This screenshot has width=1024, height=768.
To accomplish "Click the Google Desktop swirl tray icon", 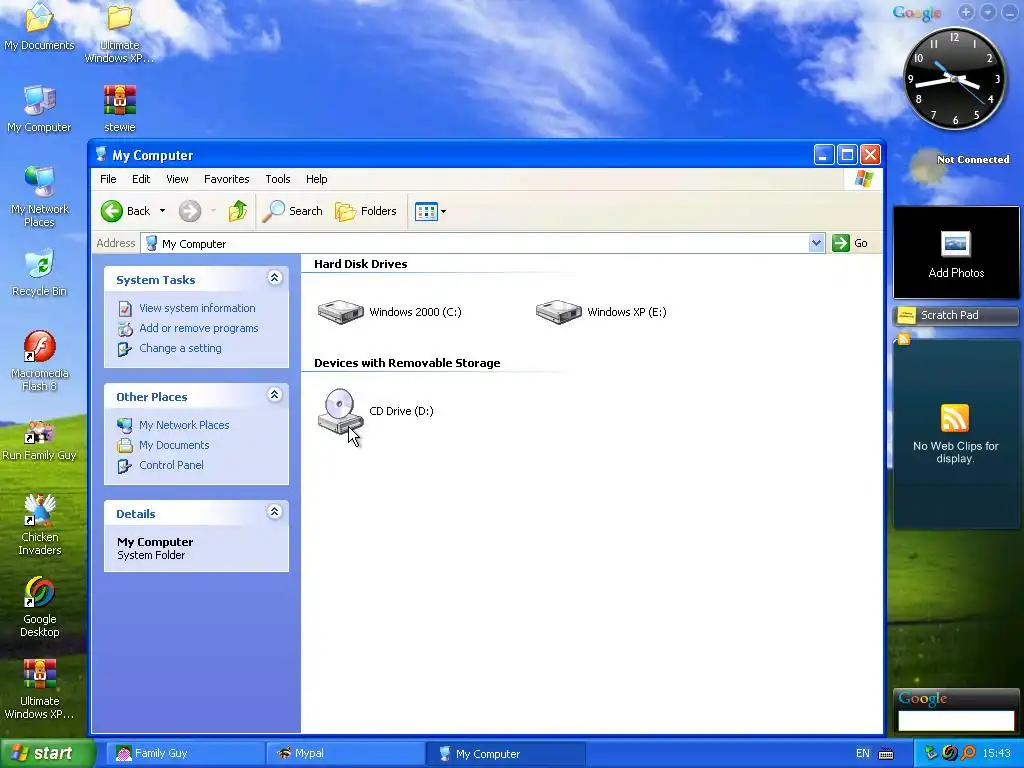I will click(x=950, y=754).
